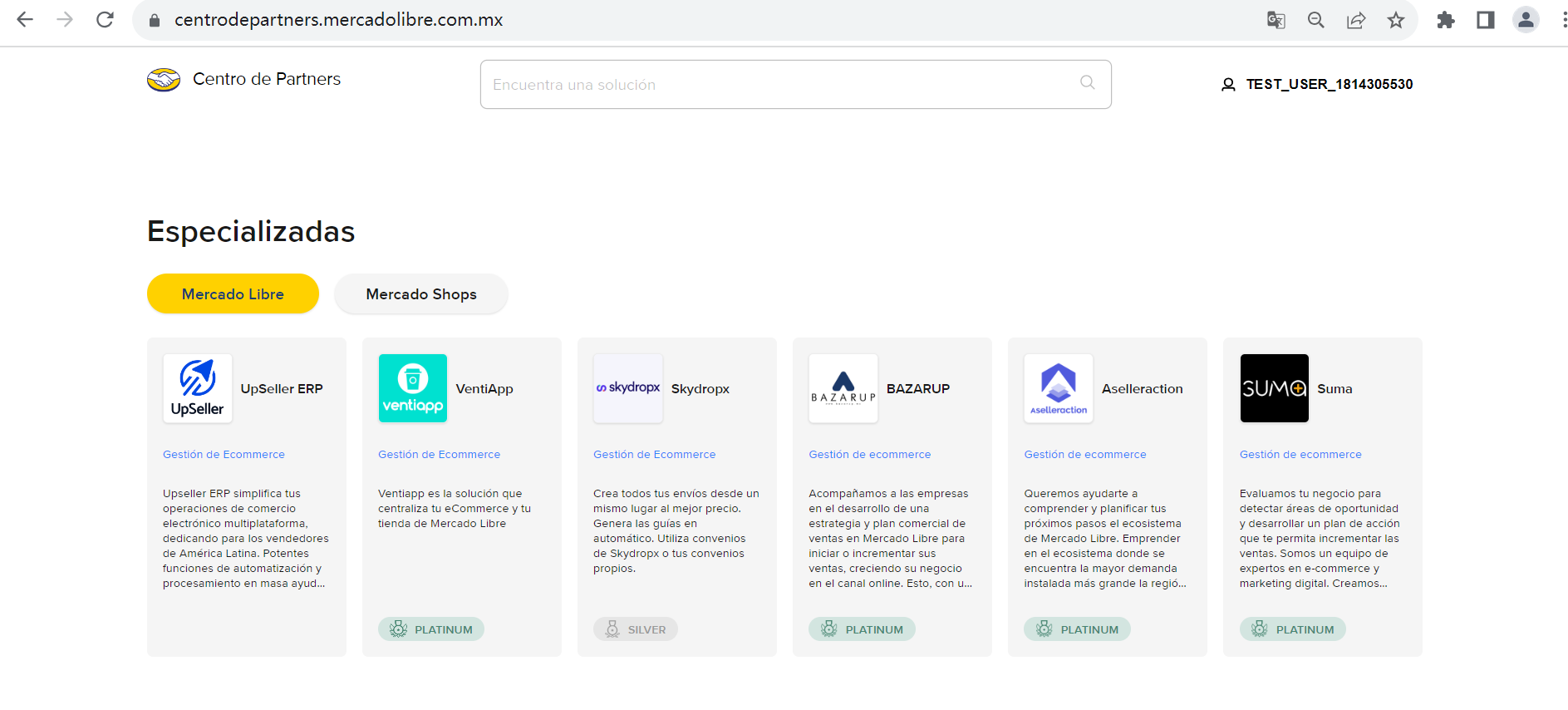The height and width of the screenshot is (710, 1568).
Task: Click the Ventiapp description text
Action: coord(455,508)
